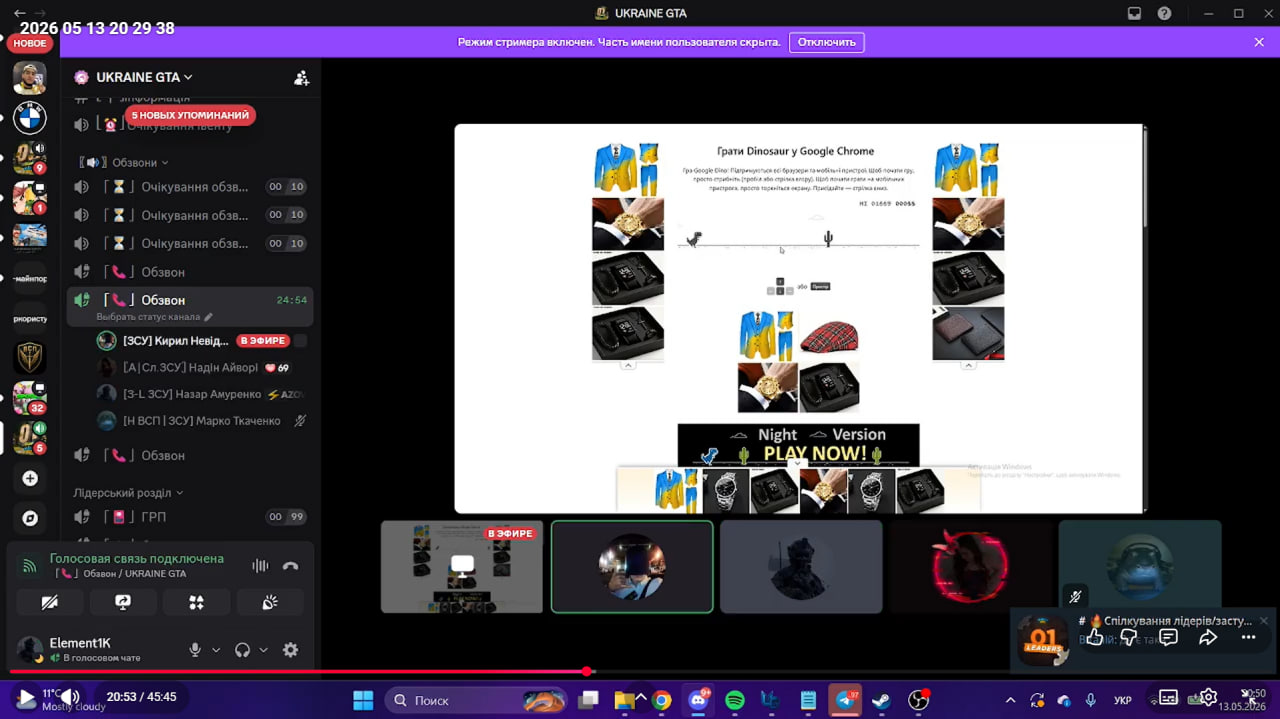Open Chrome from the taskbar

(662, 701)
